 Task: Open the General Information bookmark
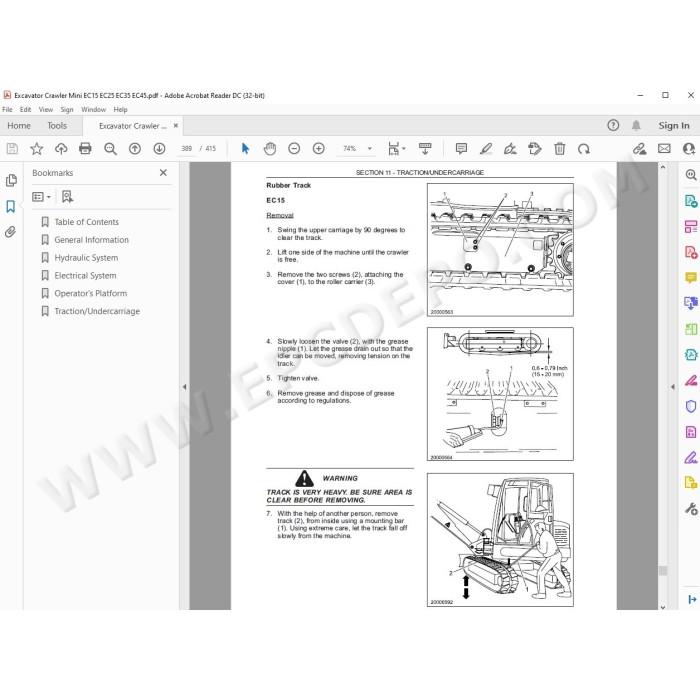click(x=92, y=240)
